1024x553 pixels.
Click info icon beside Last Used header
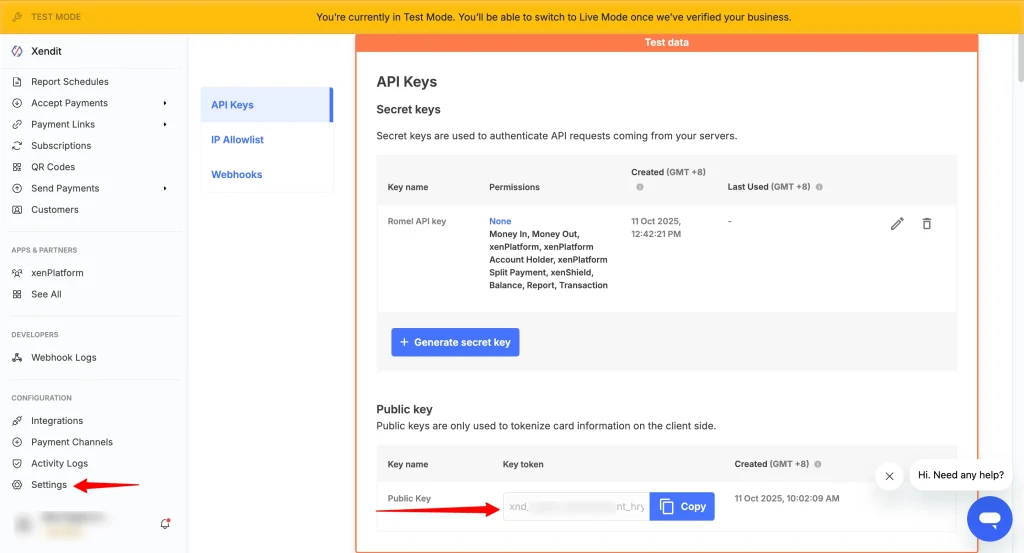point(819,187)
